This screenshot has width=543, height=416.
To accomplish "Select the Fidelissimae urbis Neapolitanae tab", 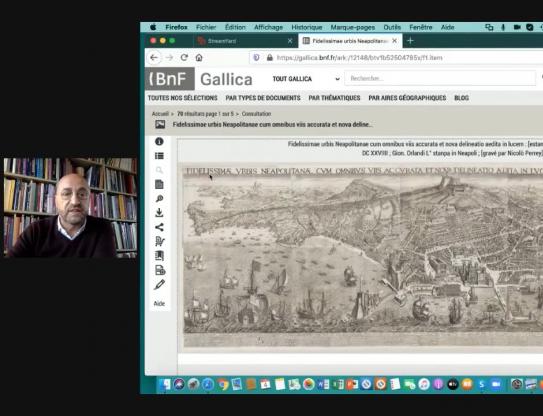I will coord(350,41).
